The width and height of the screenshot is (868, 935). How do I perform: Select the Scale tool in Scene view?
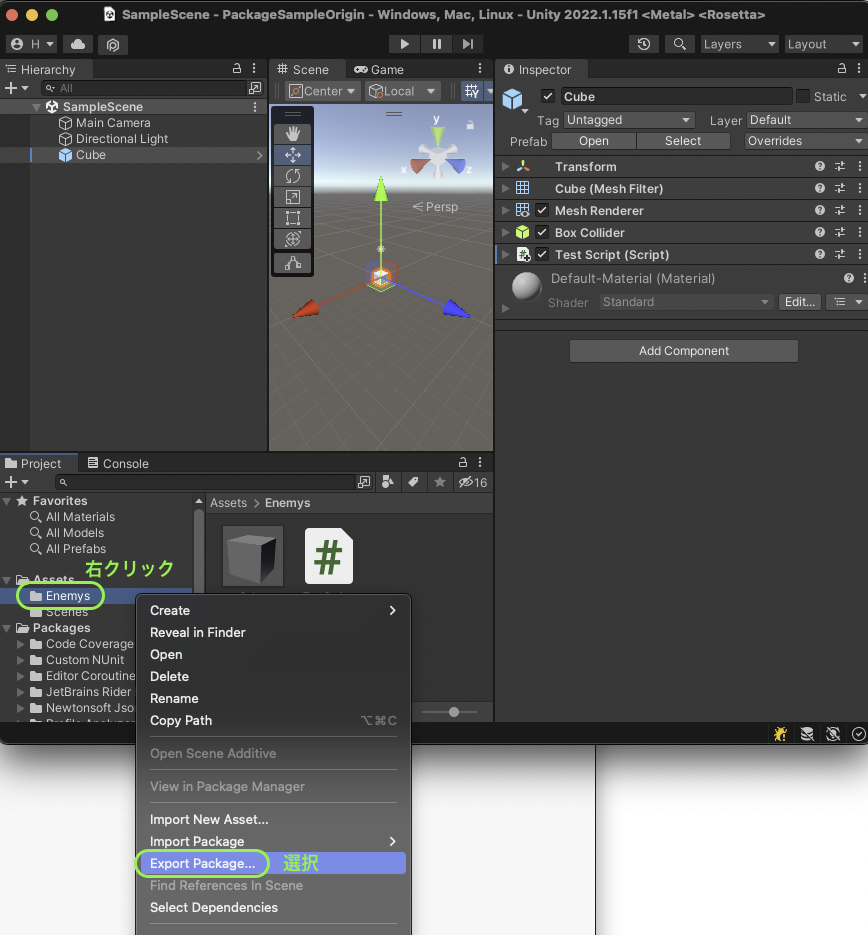coord(292,197)
